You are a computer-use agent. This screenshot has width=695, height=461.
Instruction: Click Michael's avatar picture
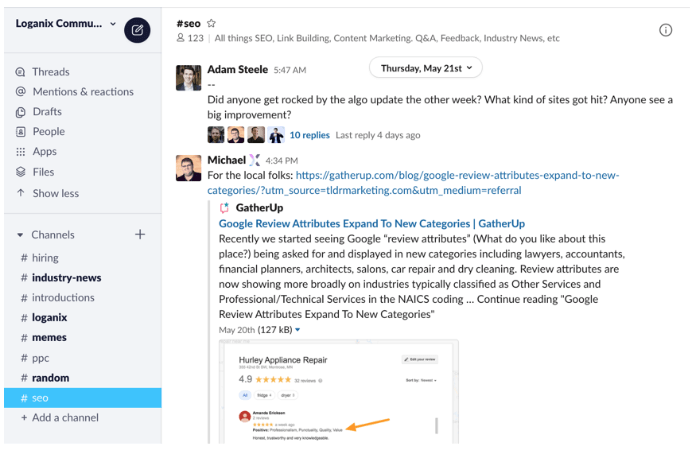pos(188,168)
